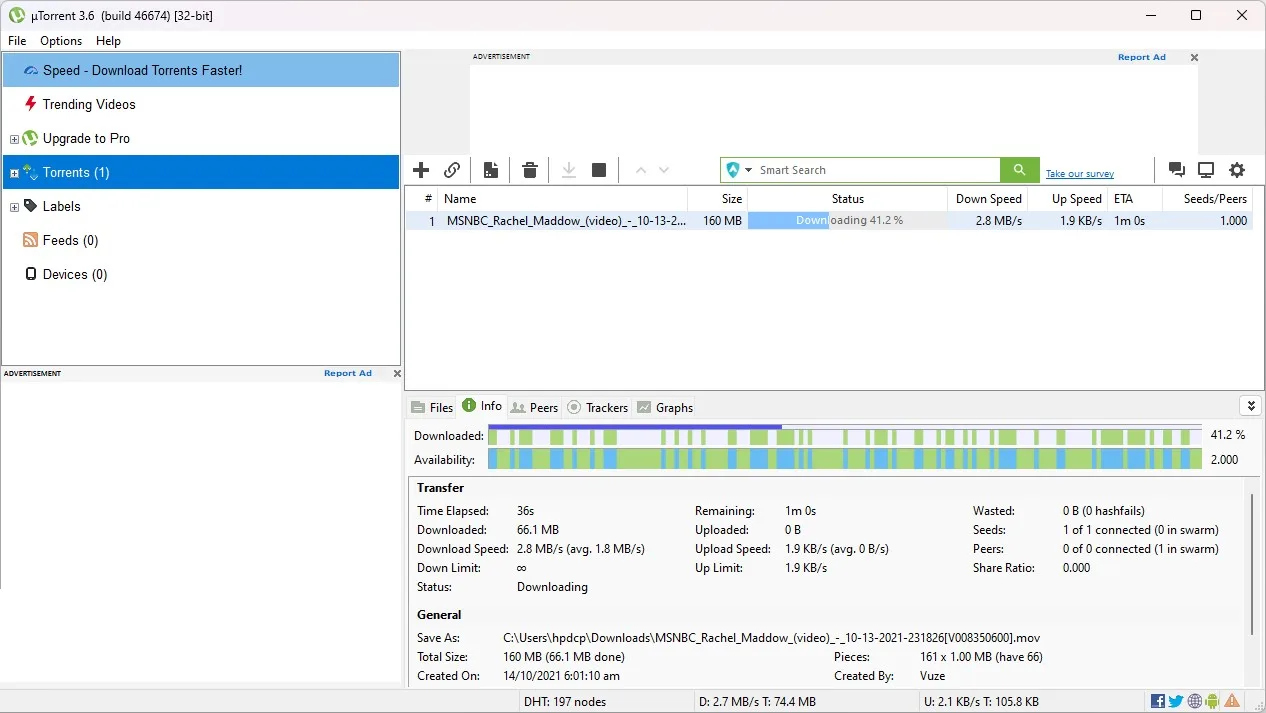Sort by Up Speed column header

click(x=1067, y=199)
